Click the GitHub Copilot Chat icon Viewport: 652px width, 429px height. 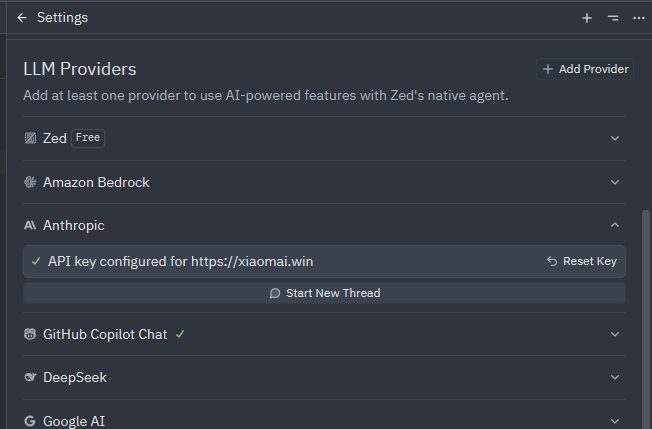tap(30, 334)
